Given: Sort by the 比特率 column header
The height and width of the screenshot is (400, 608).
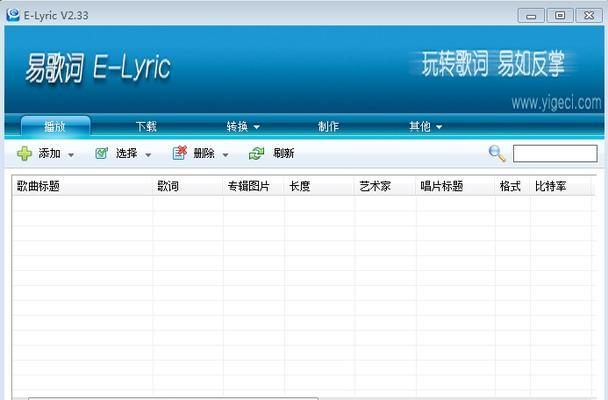Looking at the screenshot, I should coord(561,186).
